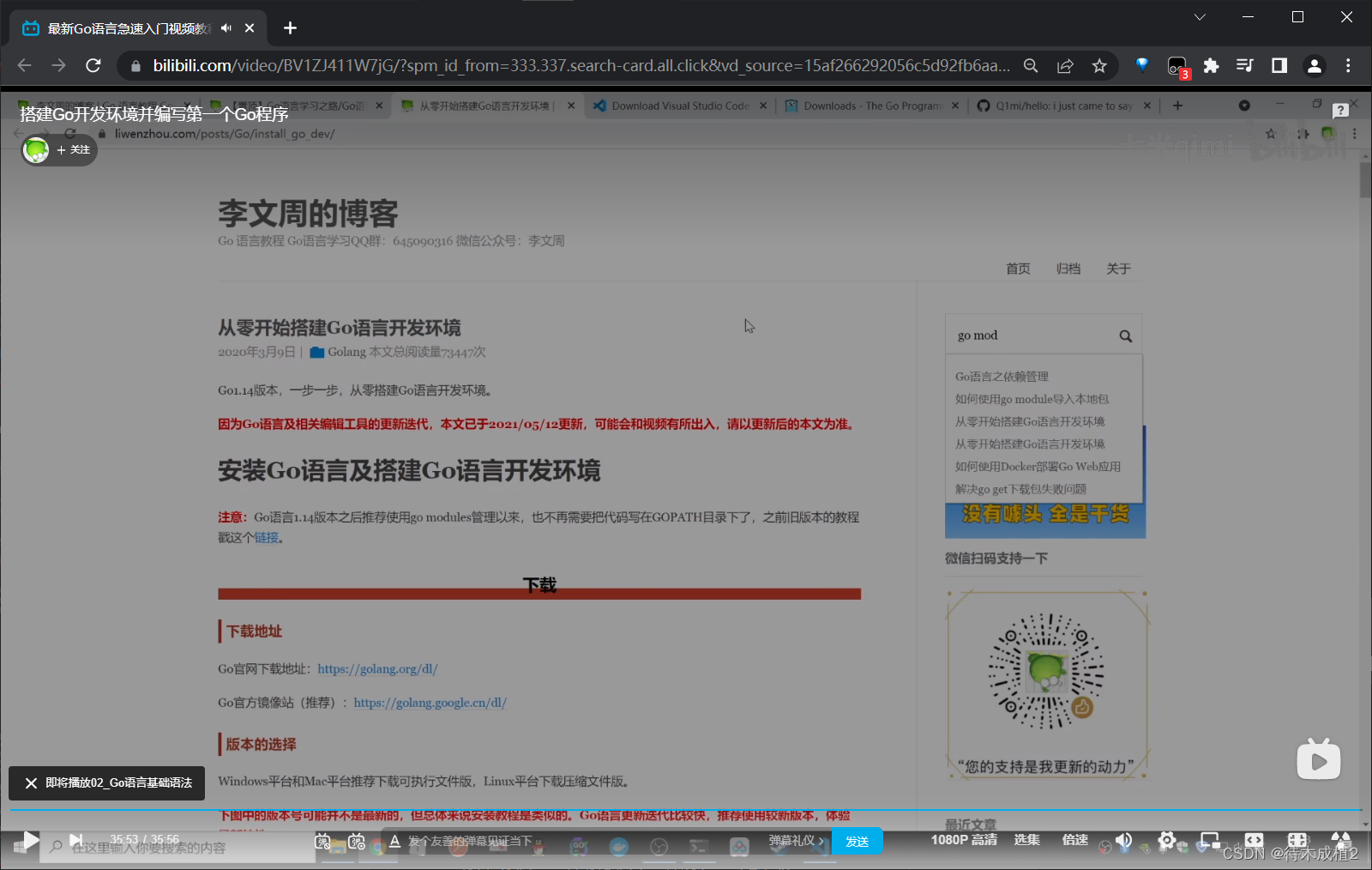The image size is (1372, 870).
Task: Open a new Chrome tab
Action: pyautogui.click(x=290, y=28)
